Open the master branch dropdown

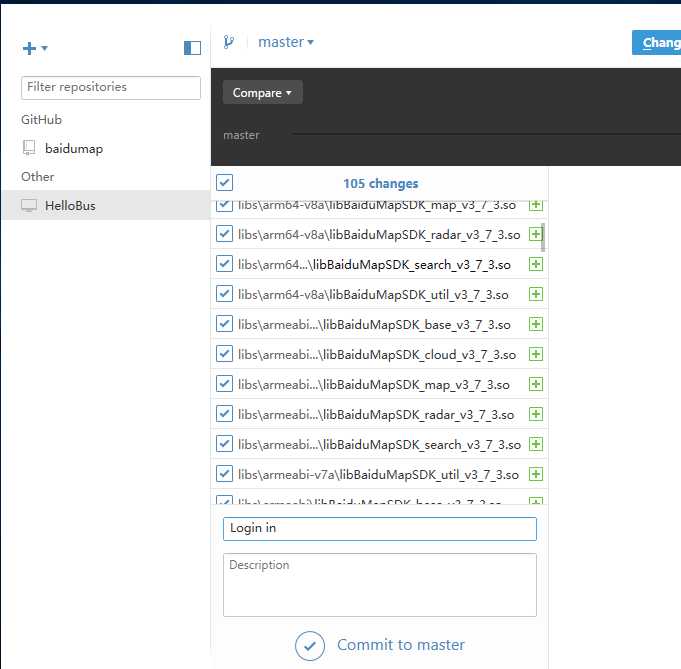pos(285,42)
